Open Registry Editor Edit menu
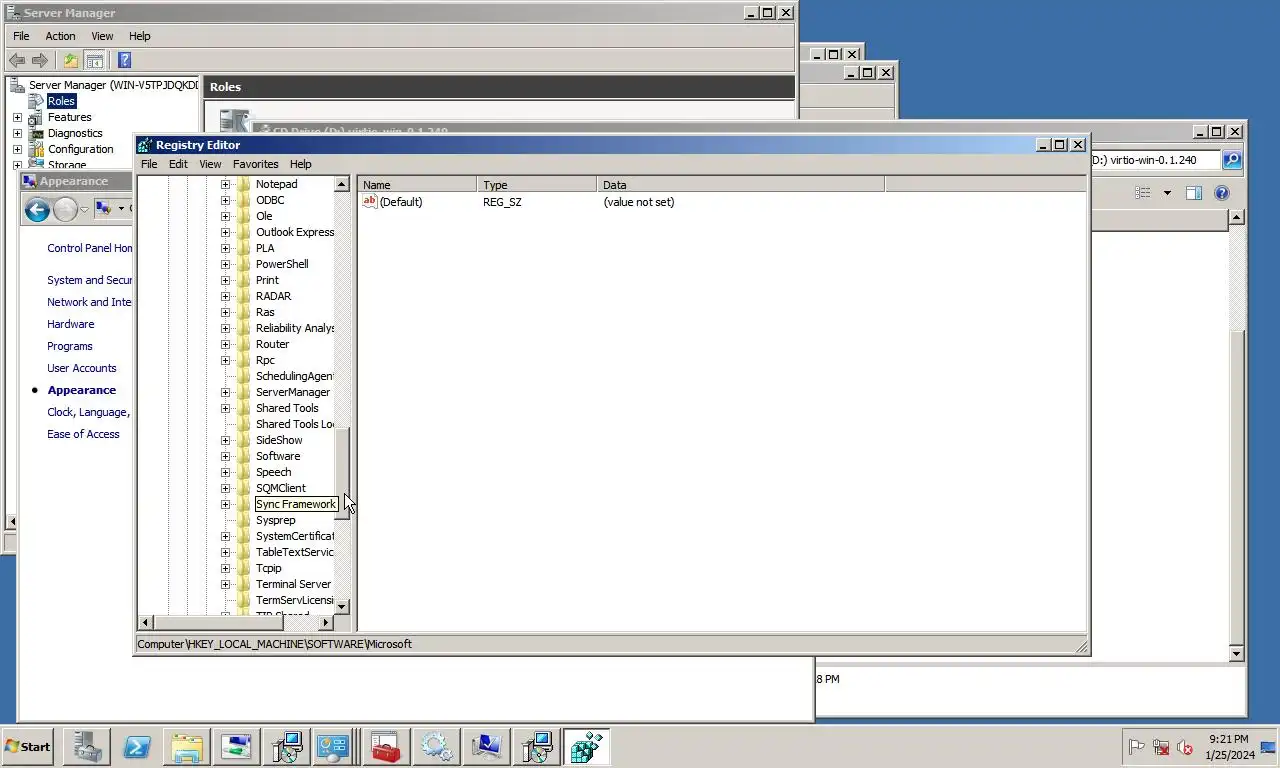Viewport: 1280px width, 768px height. point(178,164)
